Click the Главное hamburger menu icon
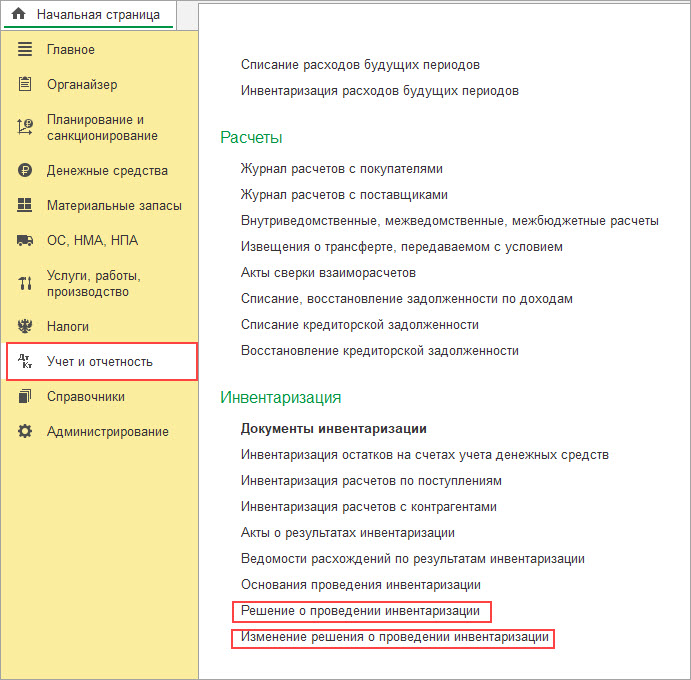Screen dimensions: 691x680 click(25, 50)
